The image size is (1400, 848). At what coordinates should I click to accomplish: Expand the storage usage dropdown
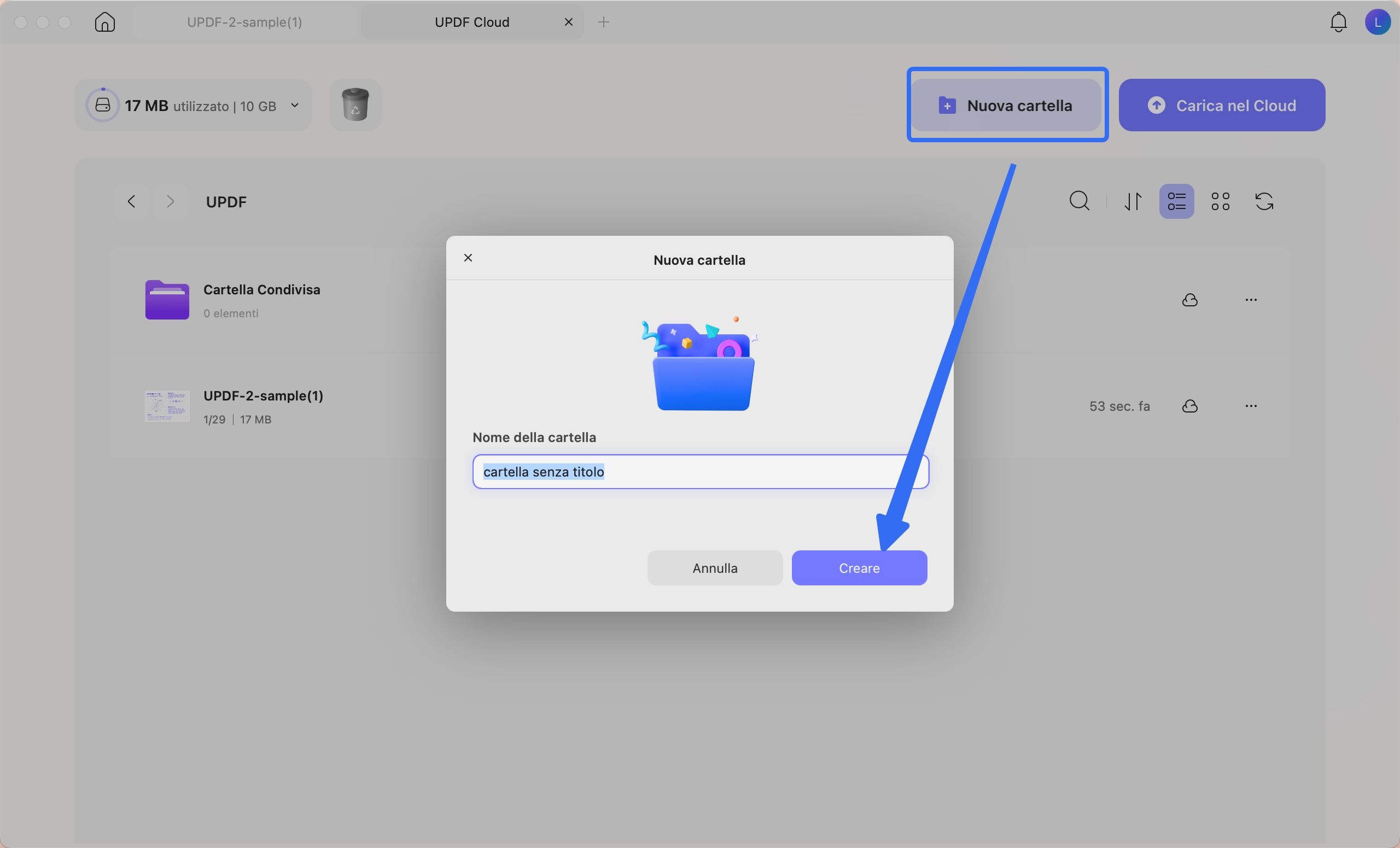point(295,105)
